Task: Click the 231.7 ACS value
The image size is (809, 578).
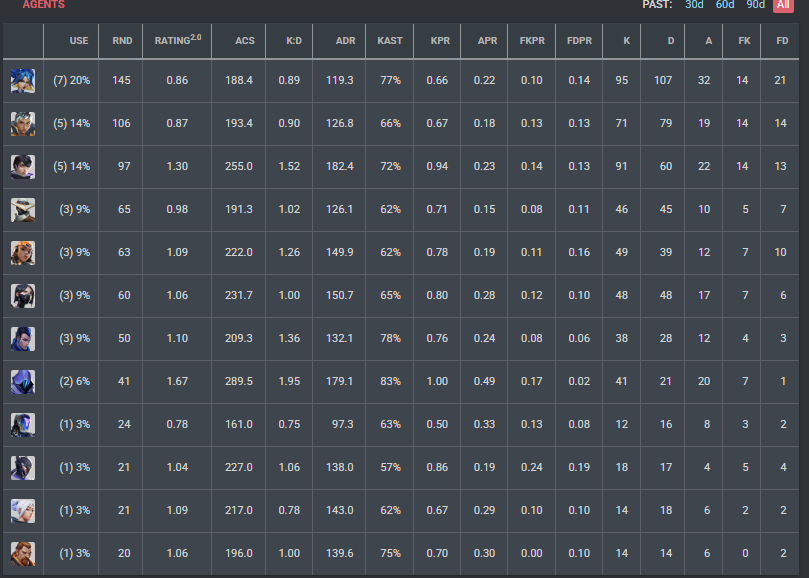Action: [x=239, y=295]
